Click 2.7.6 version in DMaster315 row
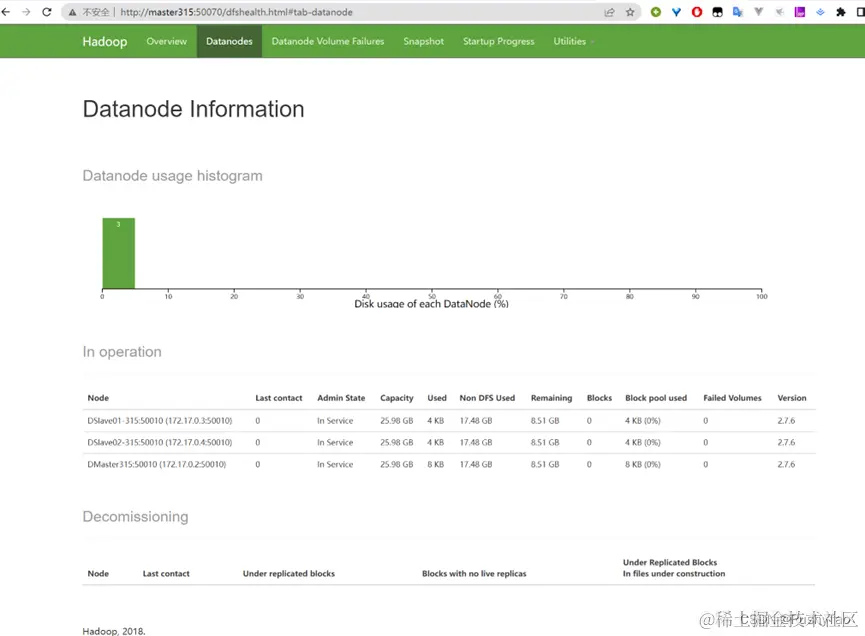Viewport: 865px width, 636px height. (x=786, y=464)
